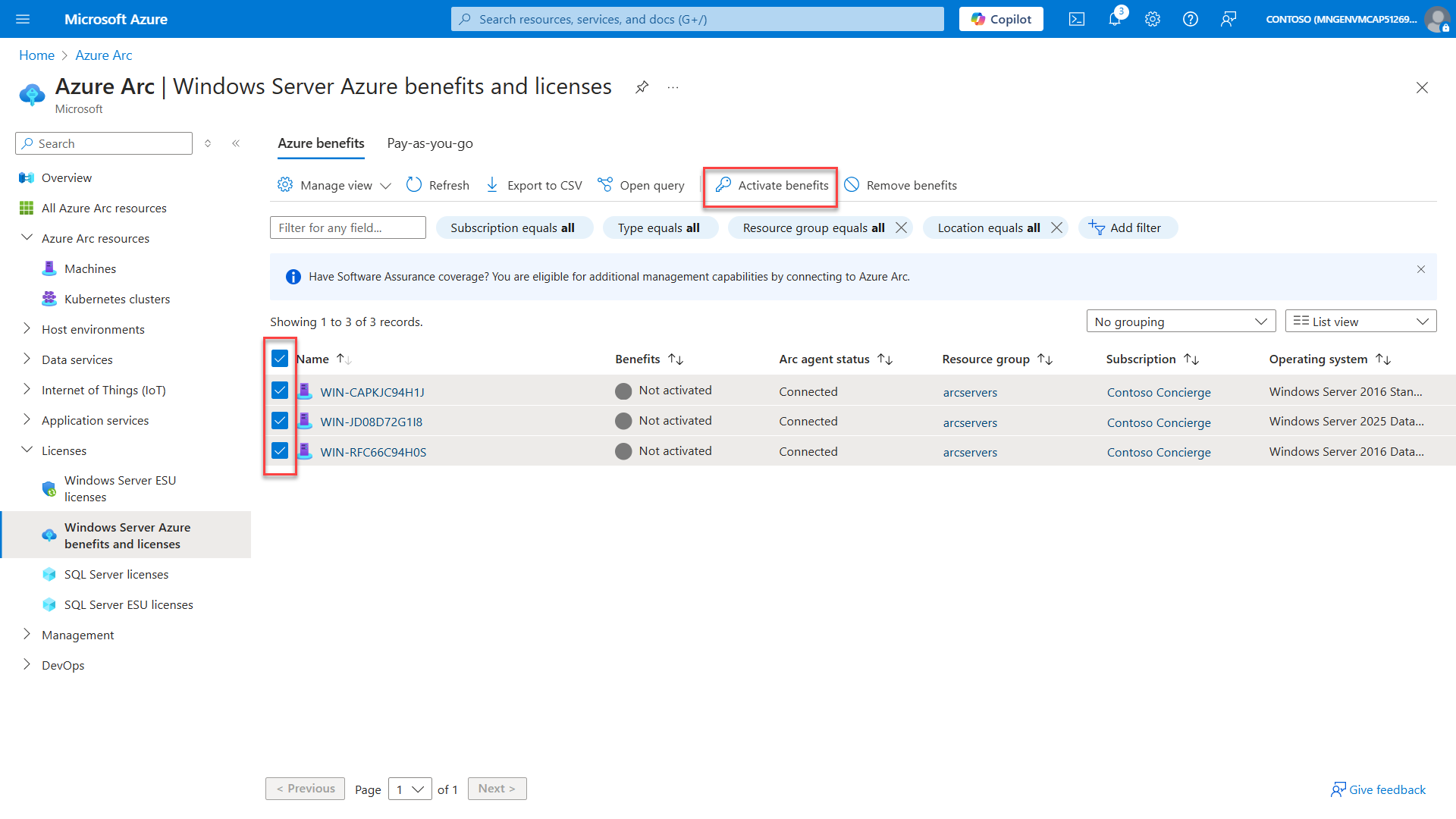Open Copilot from the top bar
The width and height of the screenshot is (1456, 819).
[x=1000, y=18]
